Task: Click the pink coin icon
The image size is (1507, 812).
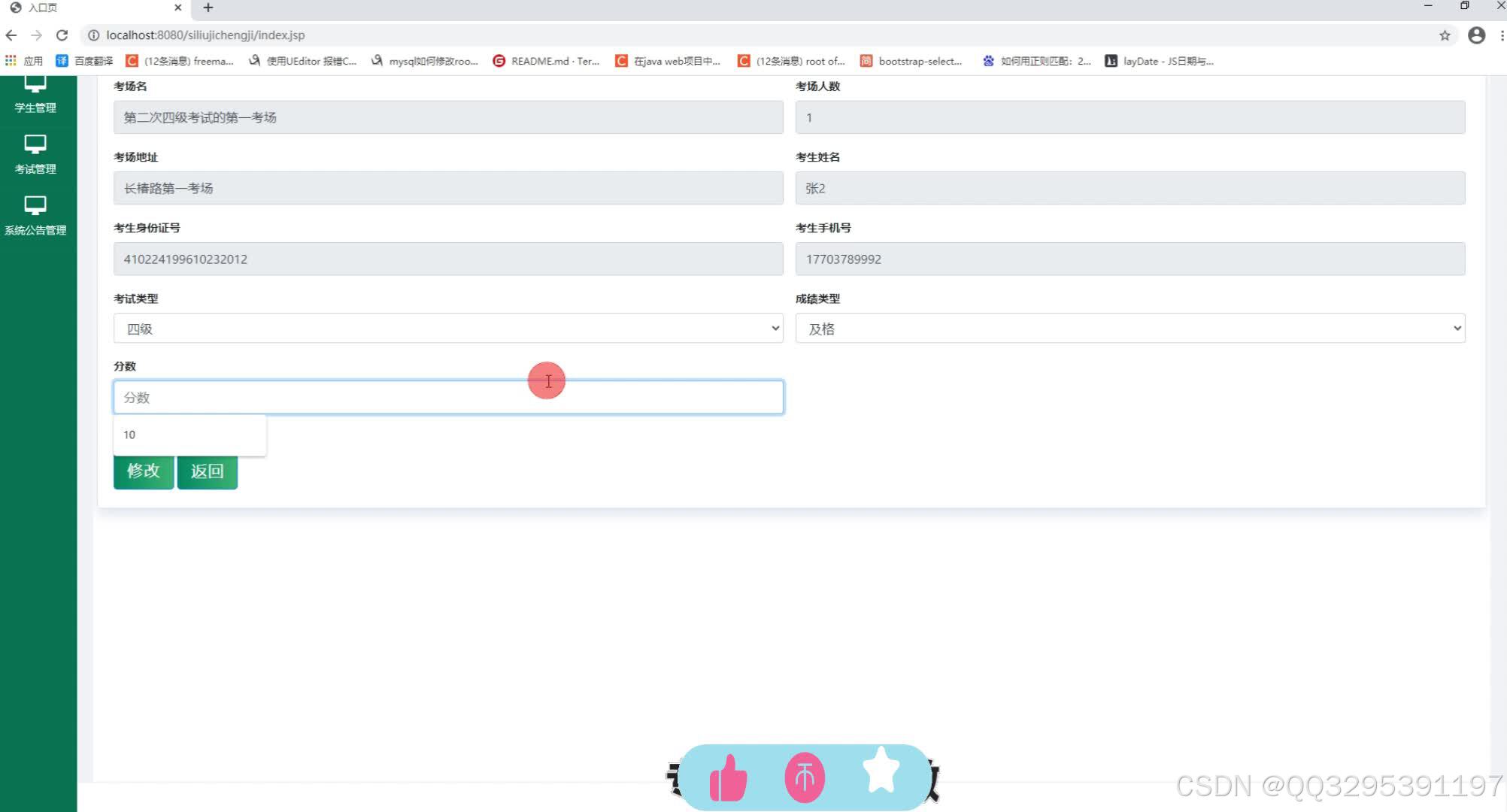Action: pyautogui.click(x=805, y=777)
